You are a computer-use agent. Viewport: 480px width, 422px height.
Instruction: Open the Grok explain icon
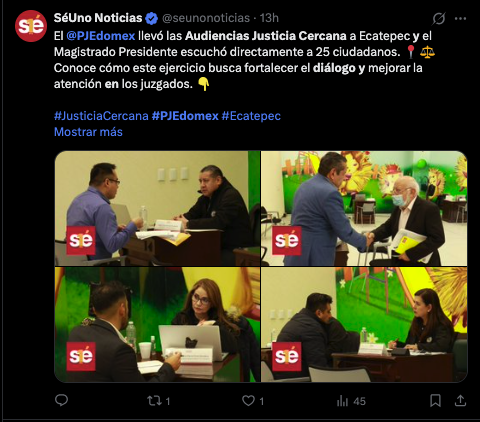tap(439, 19)
